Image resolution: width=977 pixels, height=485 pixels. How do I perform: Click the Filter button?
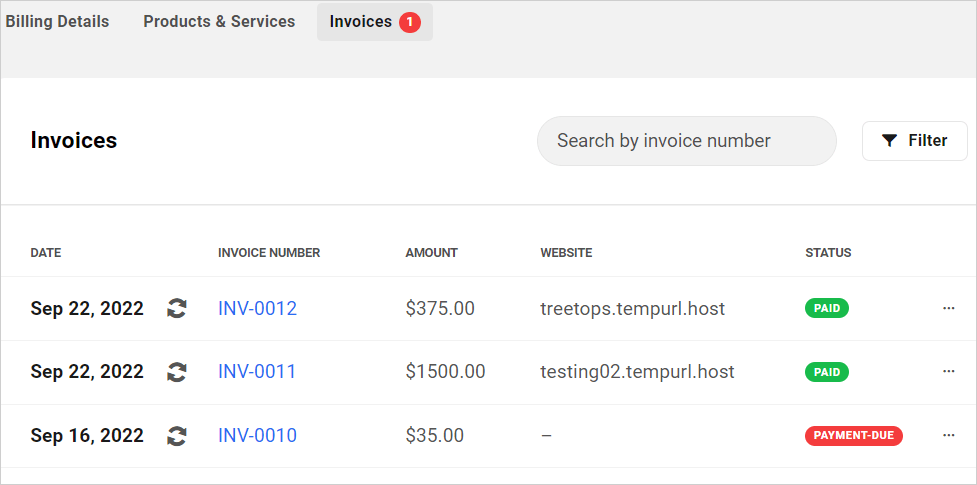(914, 141)
